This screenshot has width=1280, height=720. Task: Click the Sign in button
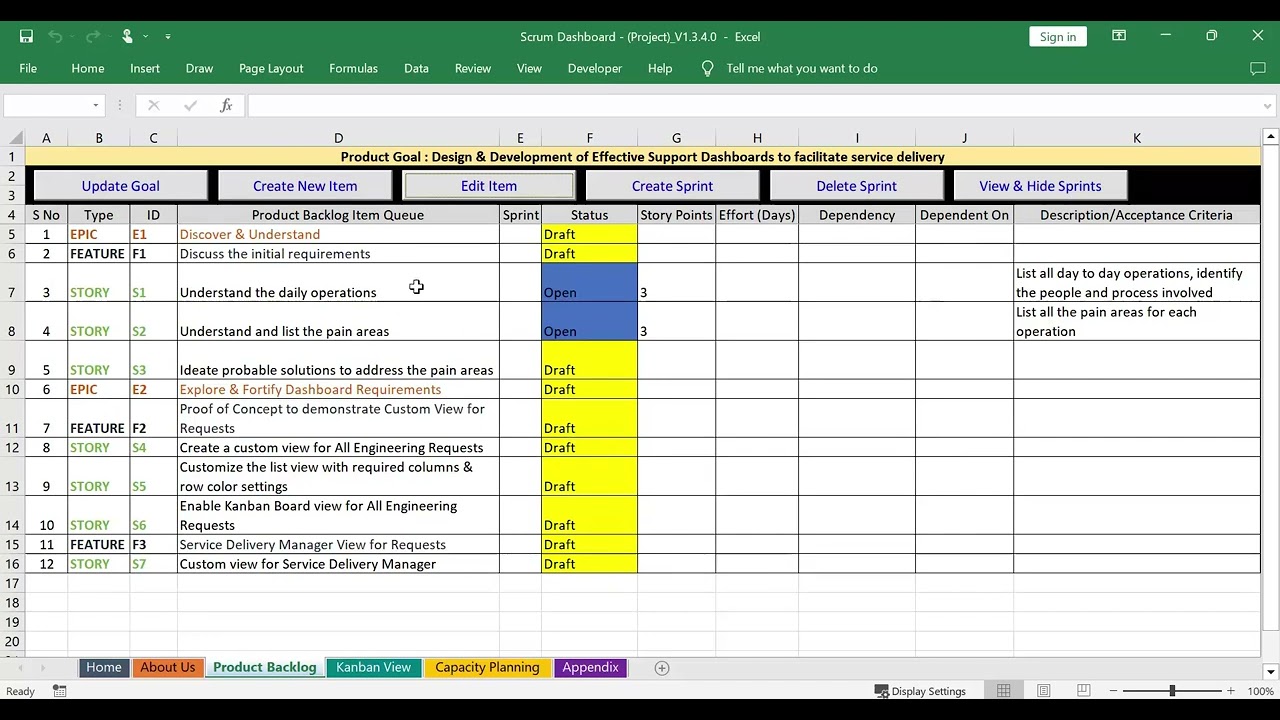(1057, 36)
